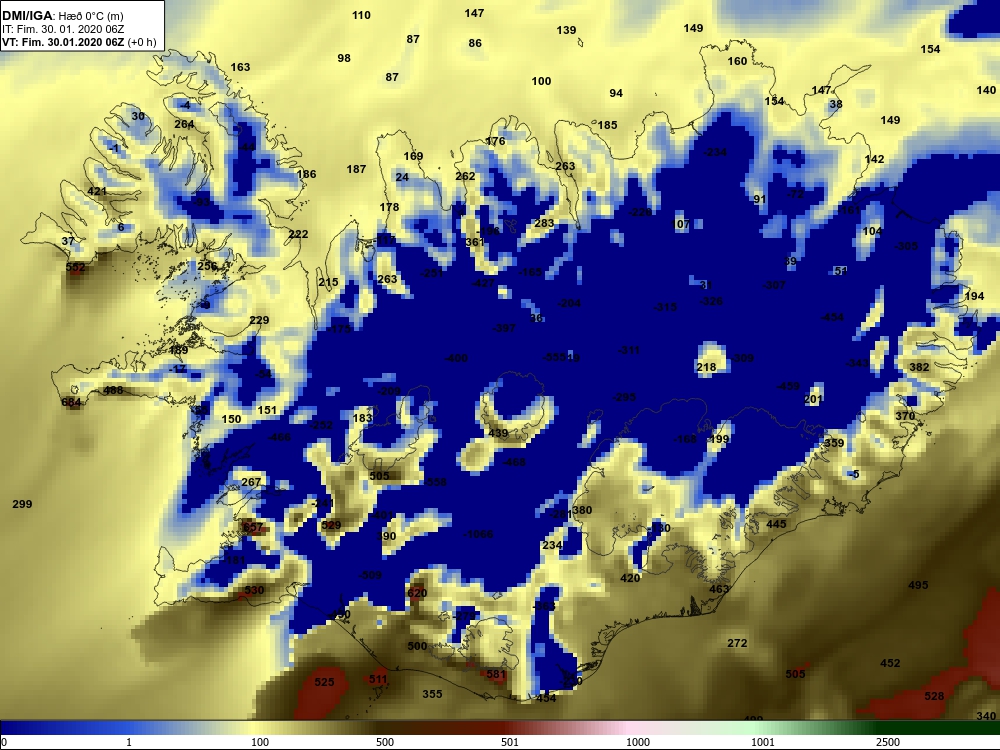This screenshot has width=1000, height=750.
Task: Click the '421' value on the map
Action: pyautogui.click(x=97, y=191)
